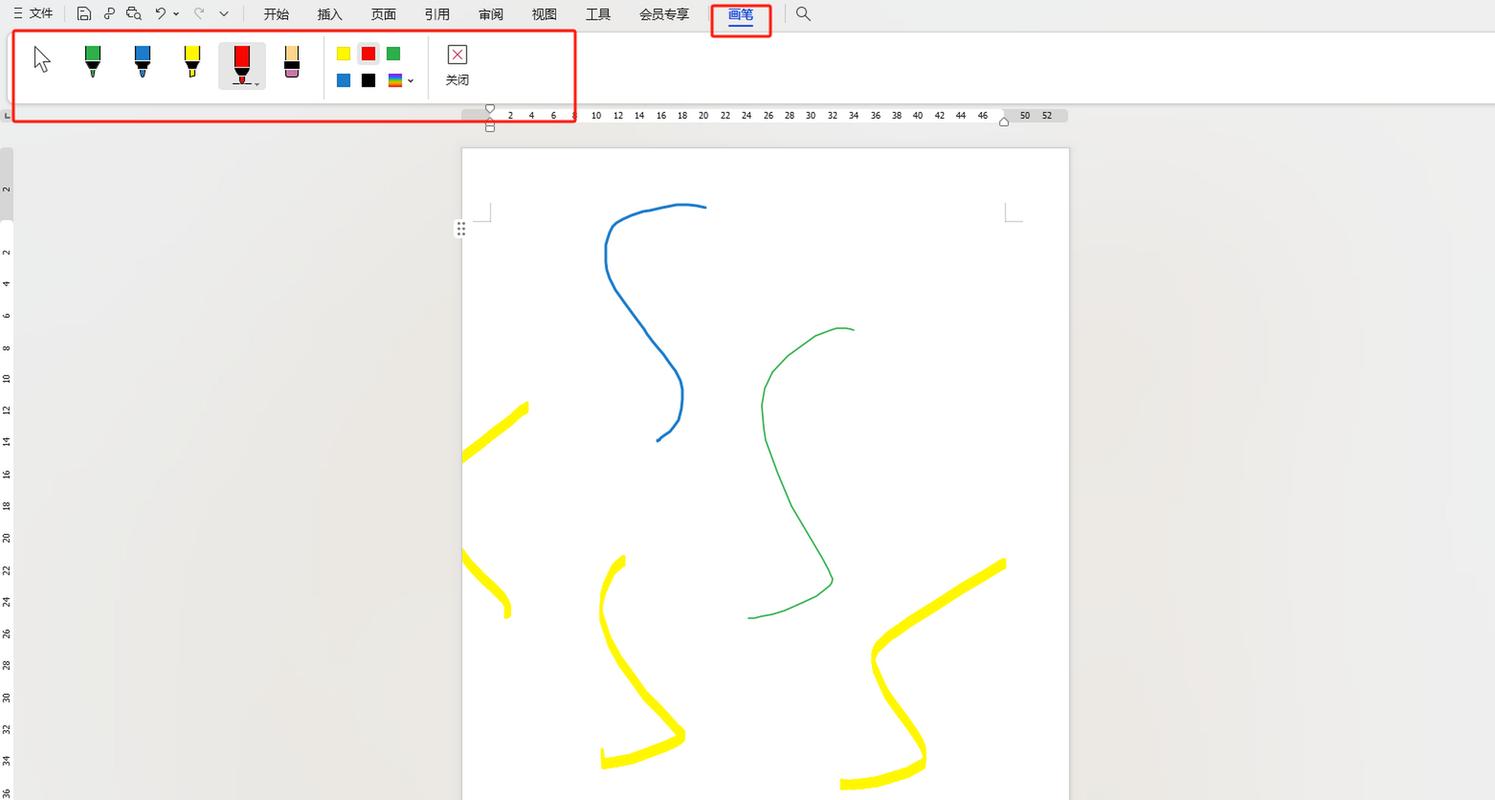Image resolution: width=1495 pixels, height=800 pixels.
Task: Choose the red color swatch
Action: coord(369,54)
